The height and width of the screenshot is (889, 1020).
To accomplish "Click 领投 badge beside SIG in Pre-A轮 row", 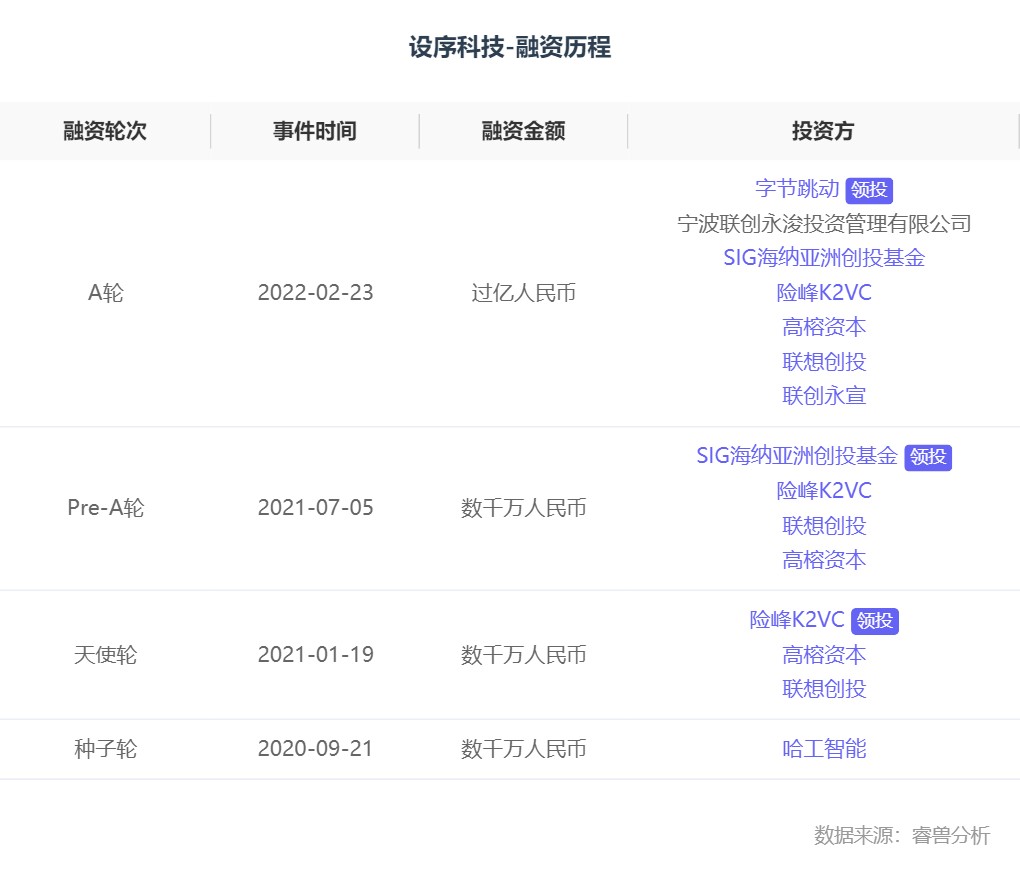I will tap(928, 457).
